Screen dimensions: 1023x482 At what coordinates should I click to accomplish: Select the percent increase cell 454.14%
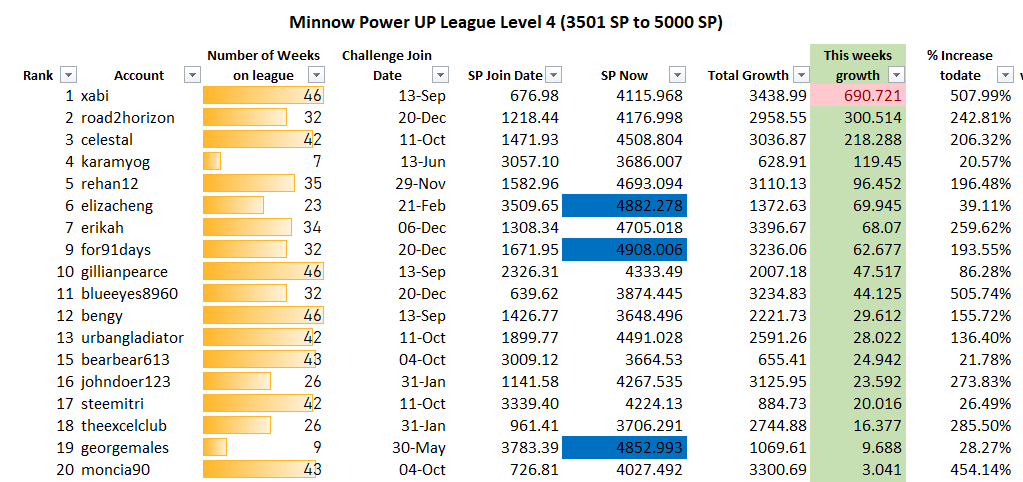(979, 470)
